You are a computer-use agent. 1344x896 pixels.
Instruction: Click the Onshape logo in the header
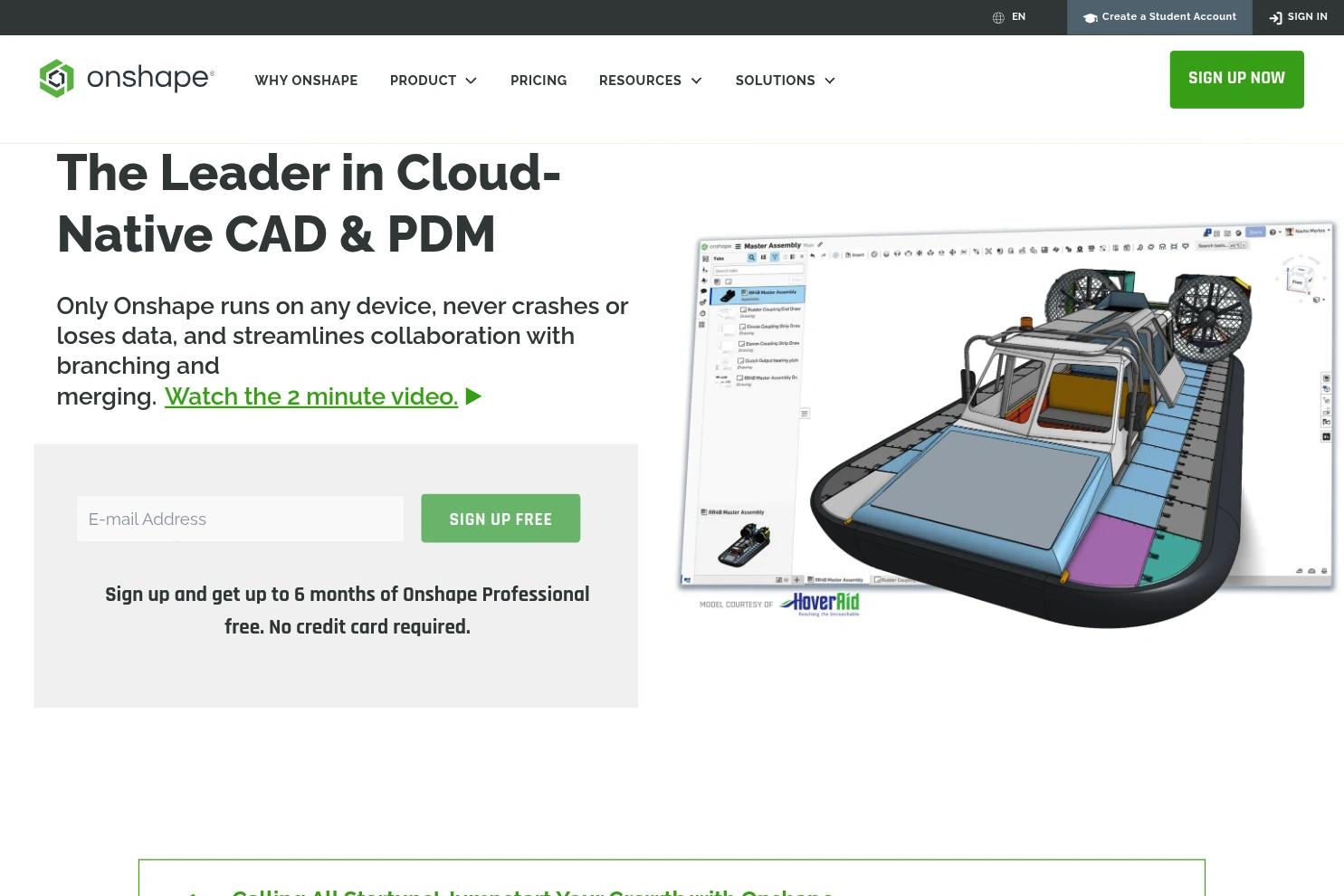tap(127, 79)
